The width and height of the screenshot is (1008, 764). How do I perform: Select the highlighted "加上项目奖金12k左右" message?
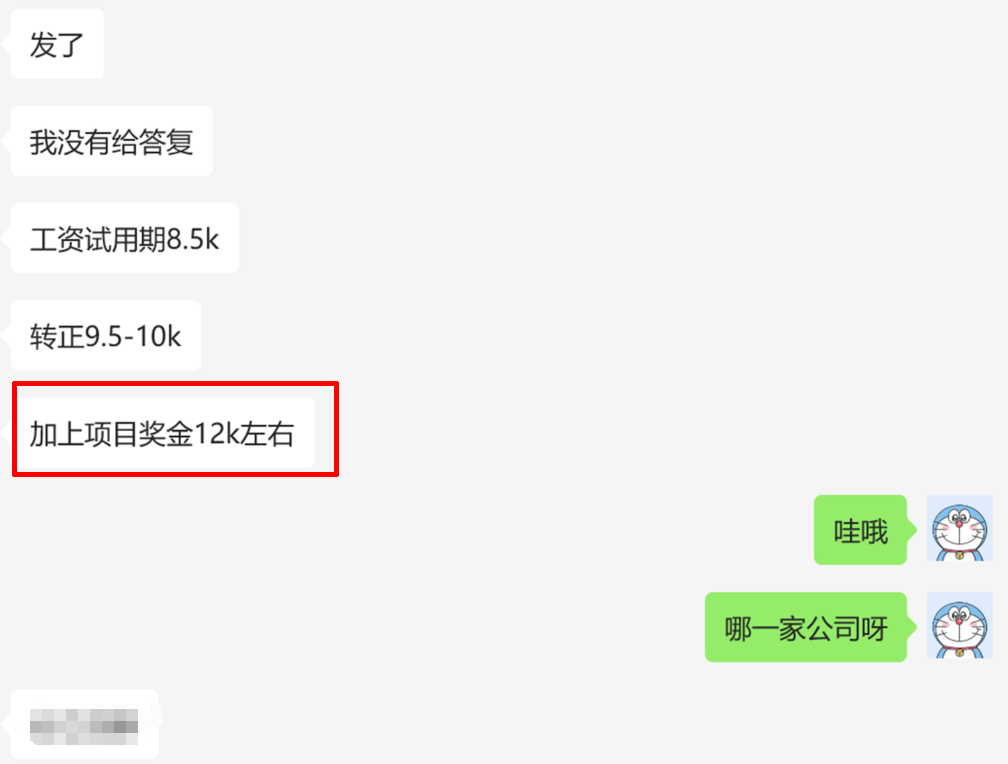point(162,434)
